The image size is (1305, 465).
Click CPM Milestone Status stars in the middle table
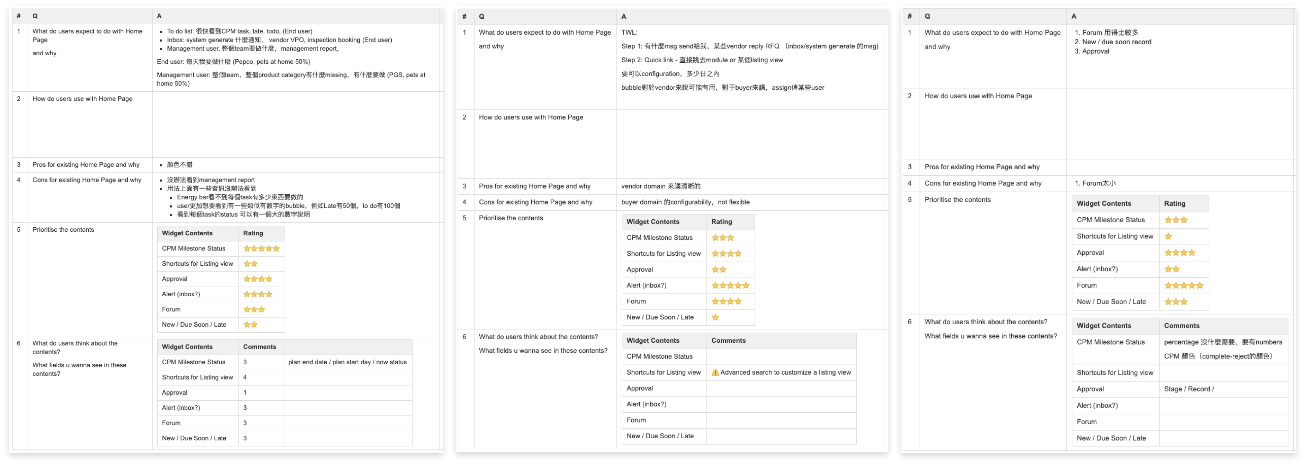(722, 238)
